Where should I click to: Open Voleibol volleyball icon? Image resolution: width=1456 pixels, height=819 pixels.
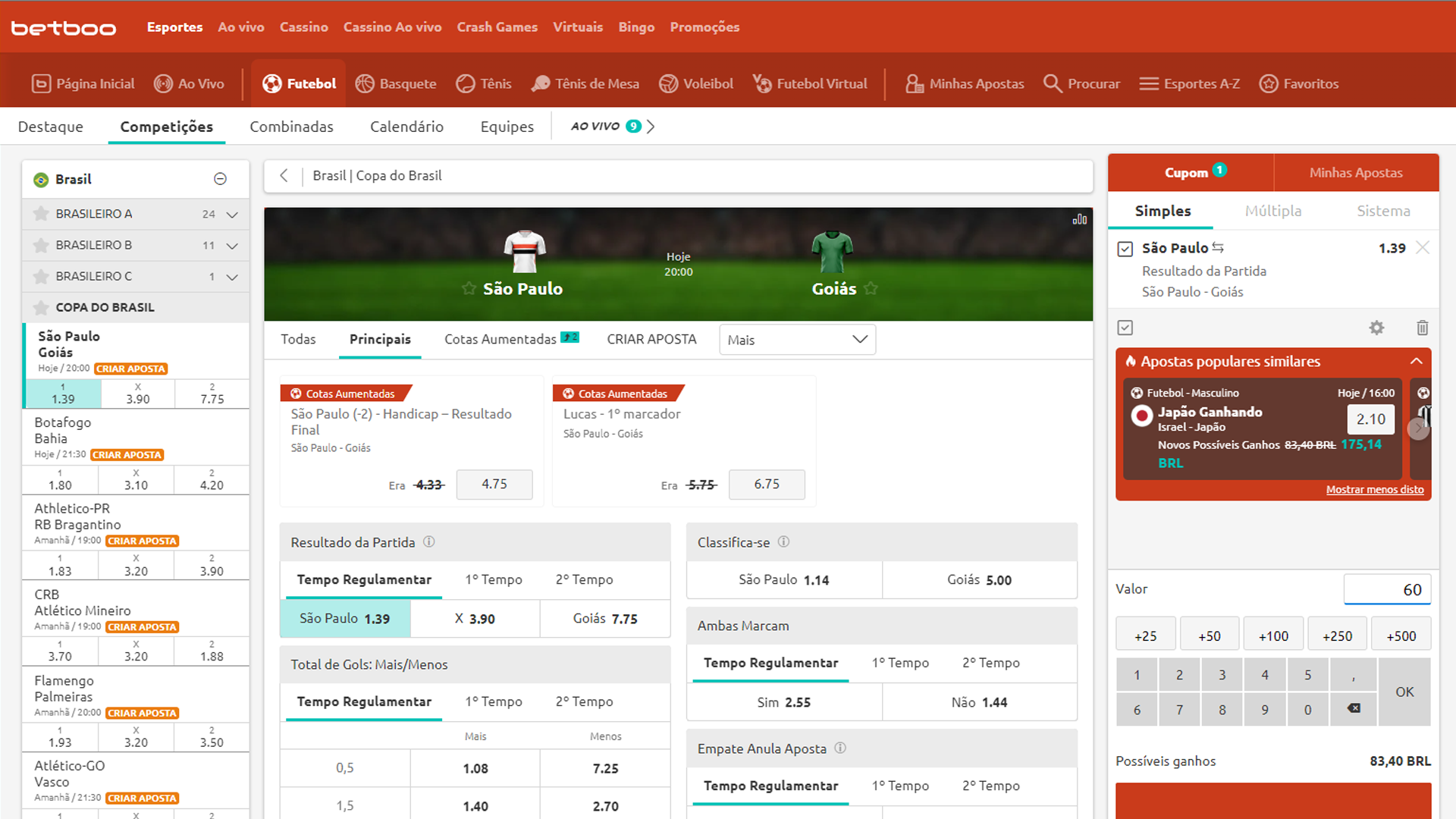click(x=668, y=83)
